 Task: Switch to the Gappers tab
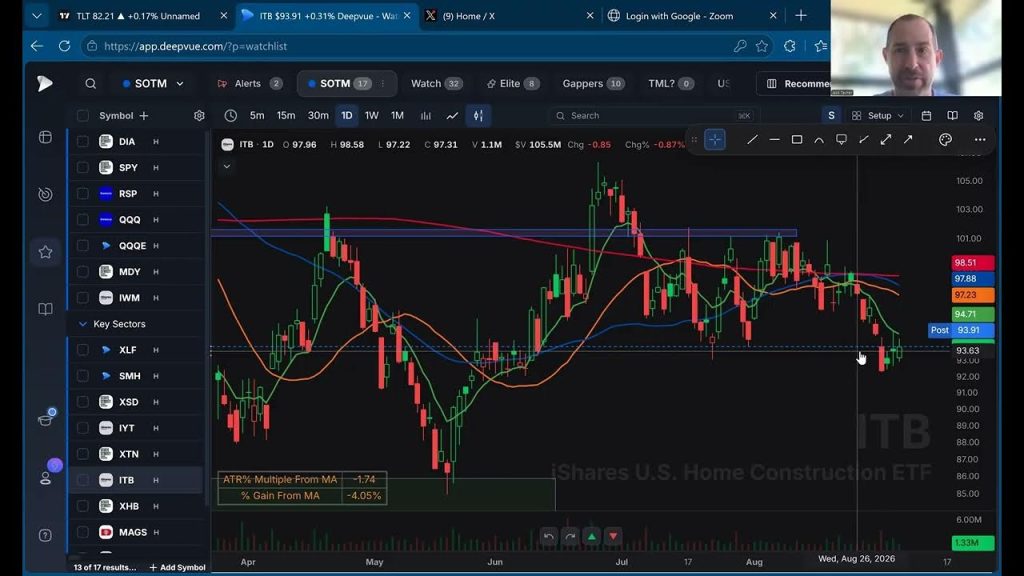tap(592, 84)
